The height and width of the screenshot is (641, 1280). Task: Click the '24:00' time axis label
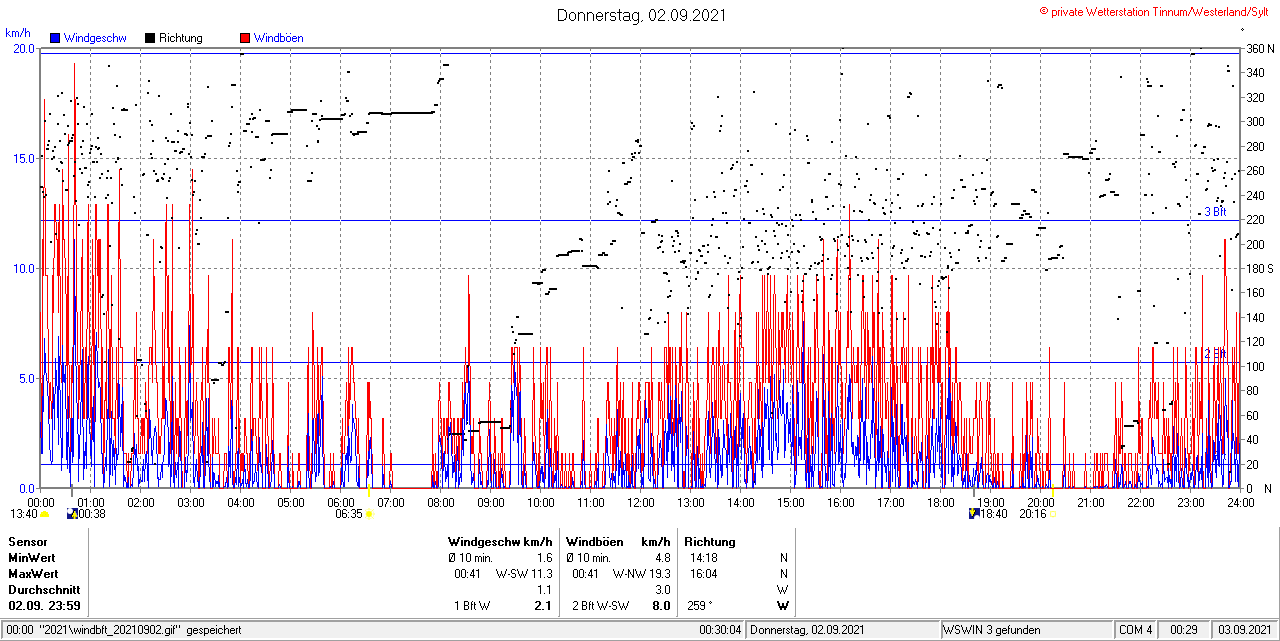(1241, 502)
